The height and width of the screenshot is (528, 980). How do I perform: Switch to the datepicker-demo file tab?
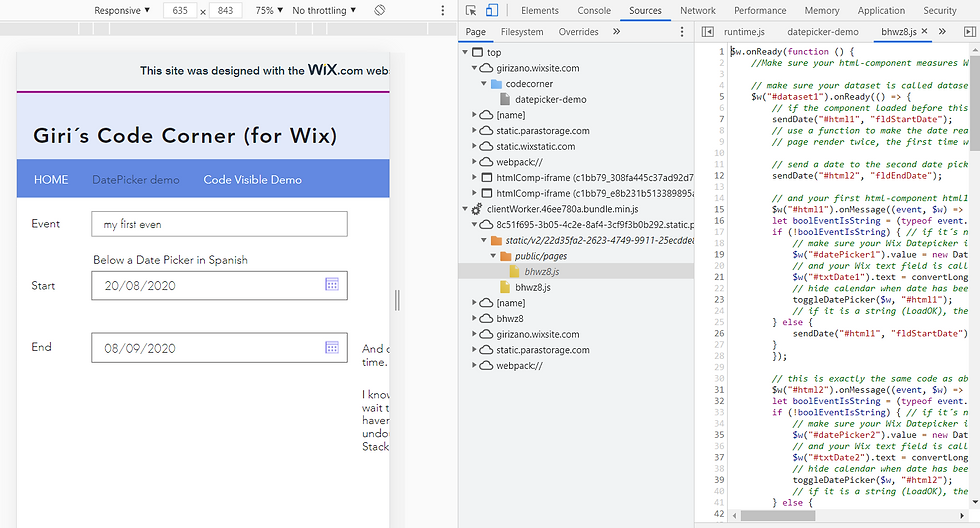click(x=822, y=31)
